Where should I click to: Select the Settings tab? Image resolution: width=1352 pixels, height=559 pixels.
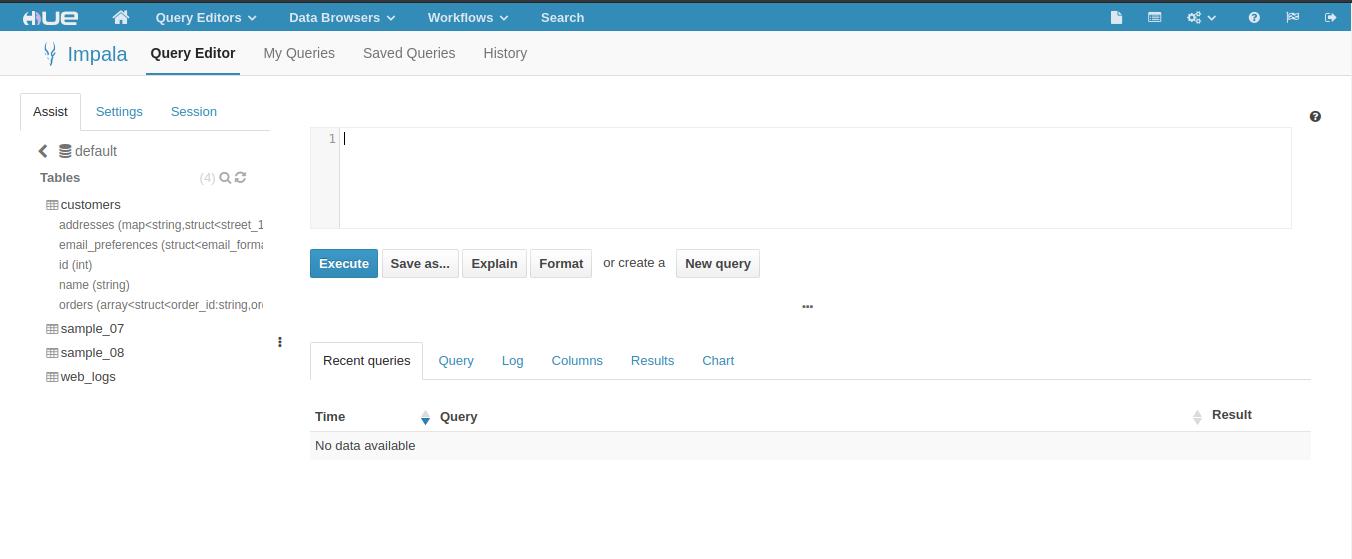click(x=119, y=112)
